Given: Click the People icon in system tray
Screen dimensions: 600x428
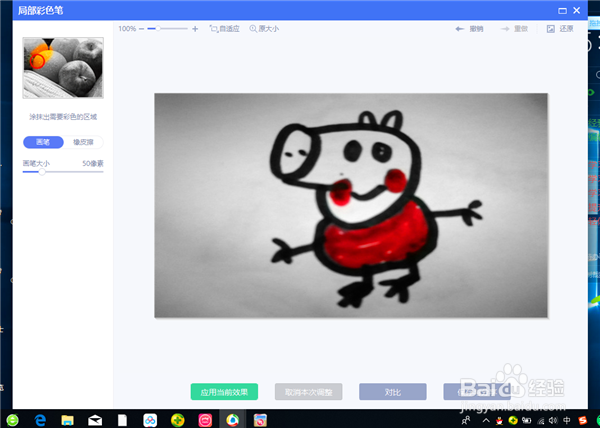Looking at the screenshot, I should (x=466, y=420).
